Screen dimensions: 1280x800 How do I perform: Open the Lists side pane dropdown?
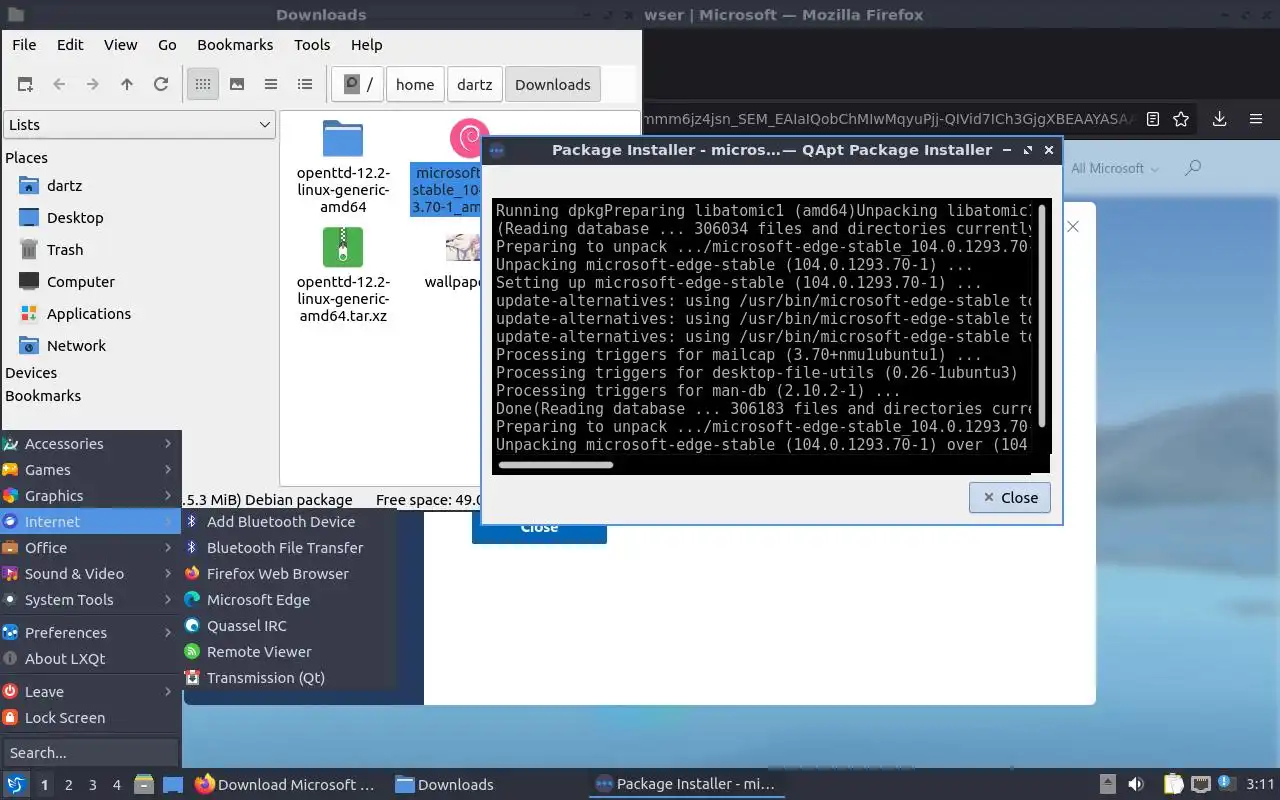[x=139, y=124]
